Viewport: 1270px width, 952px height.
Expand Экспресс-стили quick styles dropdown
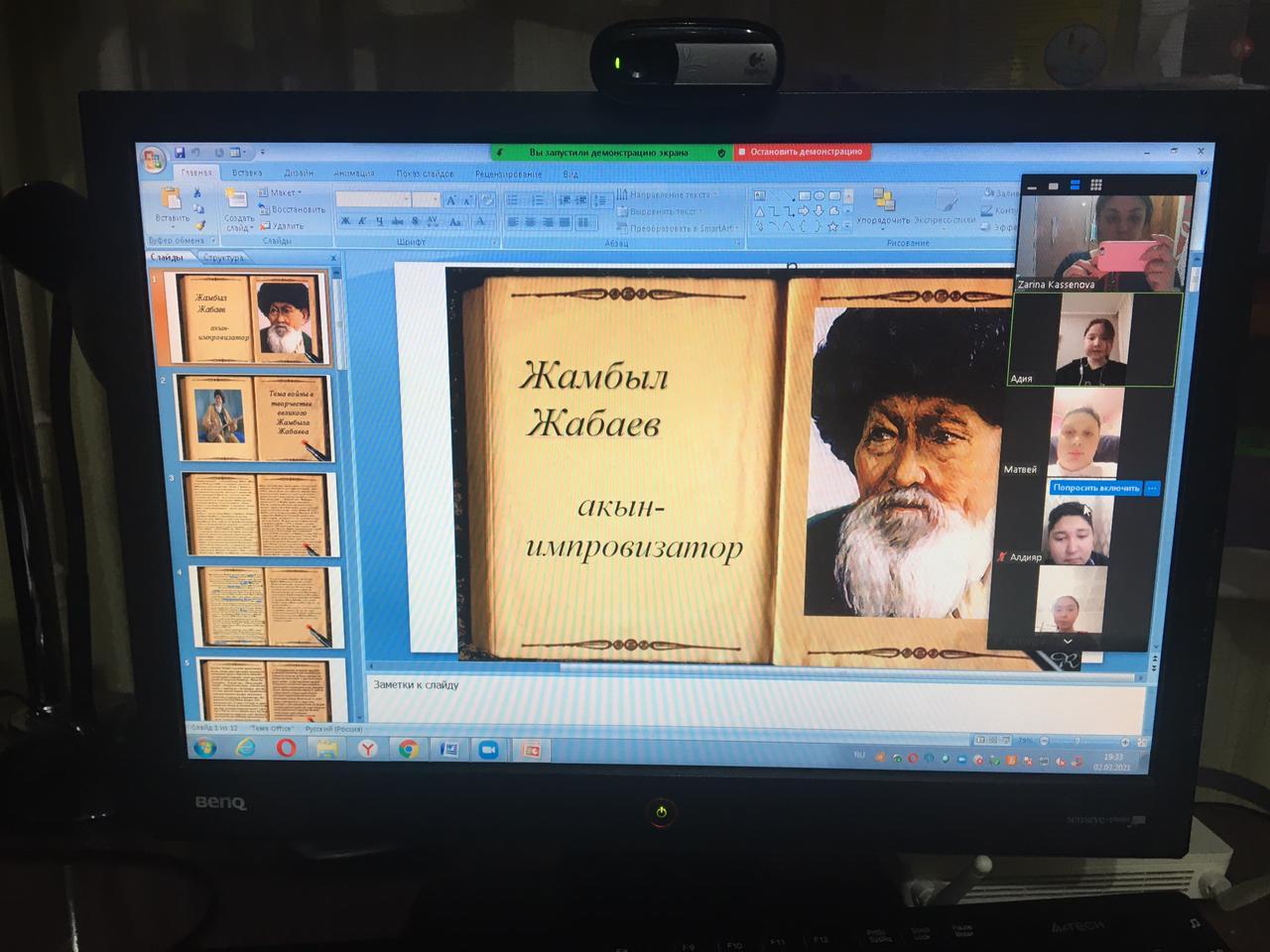(x=944, y=209)
